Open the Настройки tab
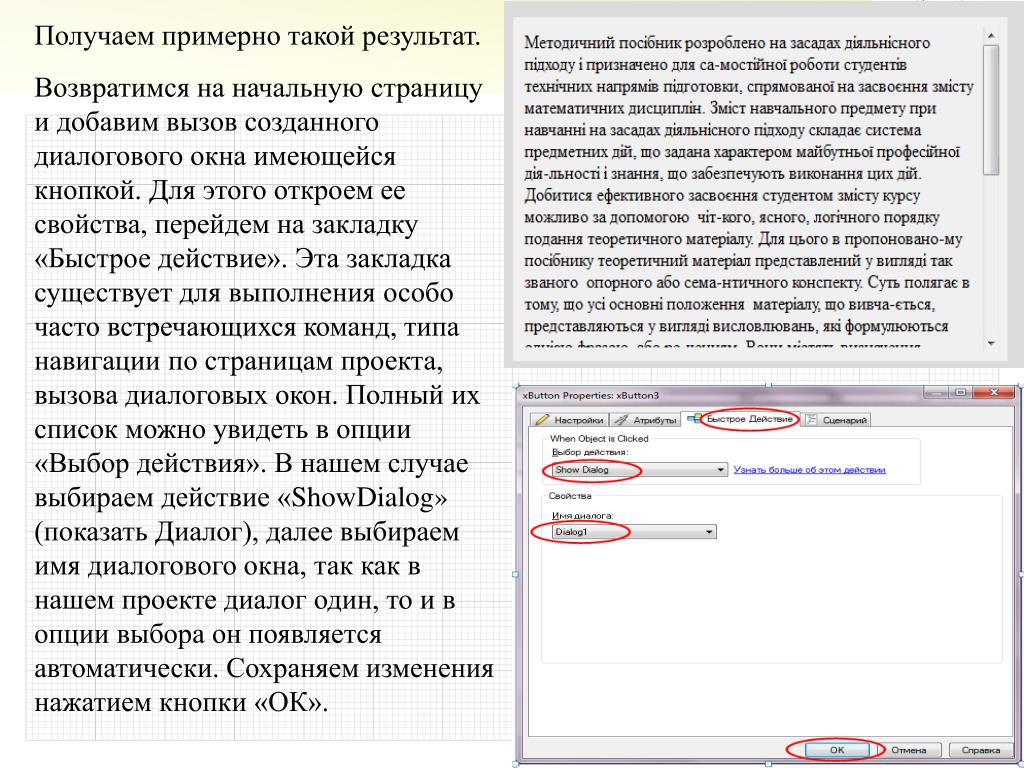 coord(569,420)
